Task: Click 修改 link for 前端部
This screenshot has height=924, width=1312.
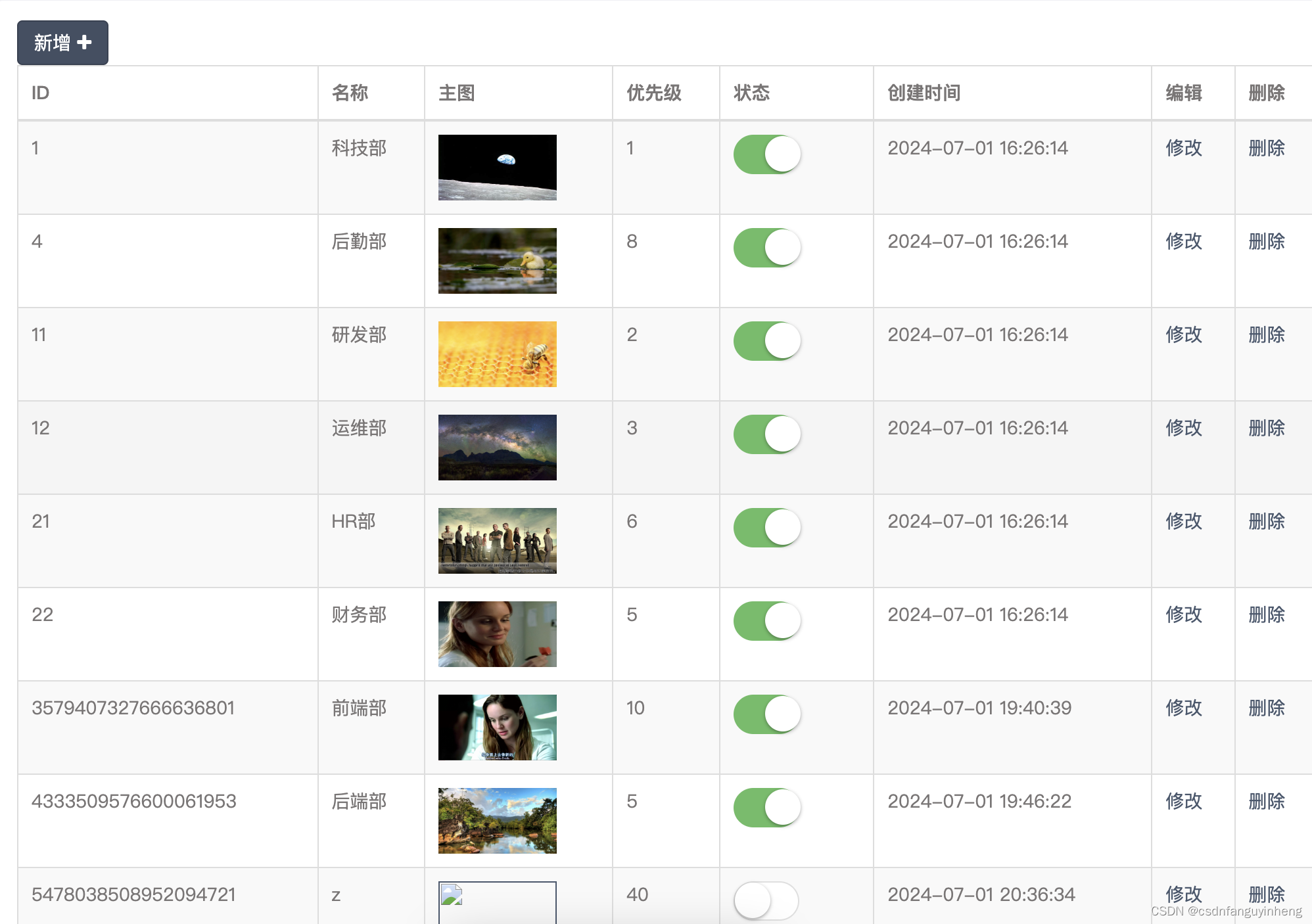Action: coord(1183,708)
